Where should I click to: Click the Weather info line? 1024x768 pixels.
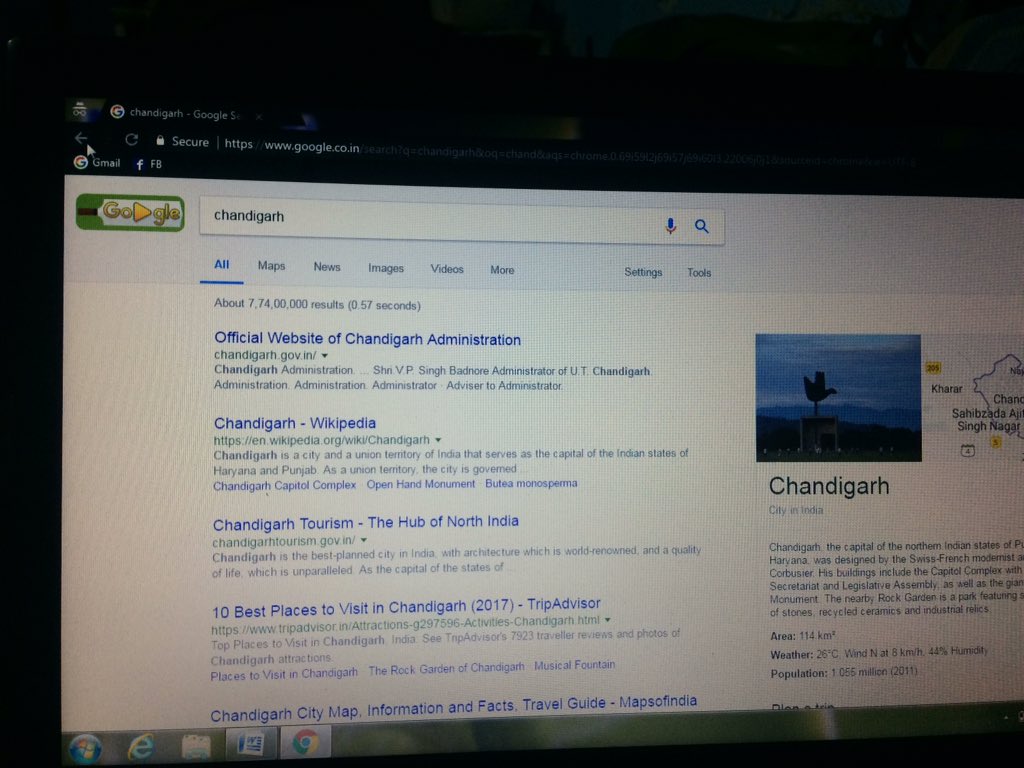click(x=879, y=653)
